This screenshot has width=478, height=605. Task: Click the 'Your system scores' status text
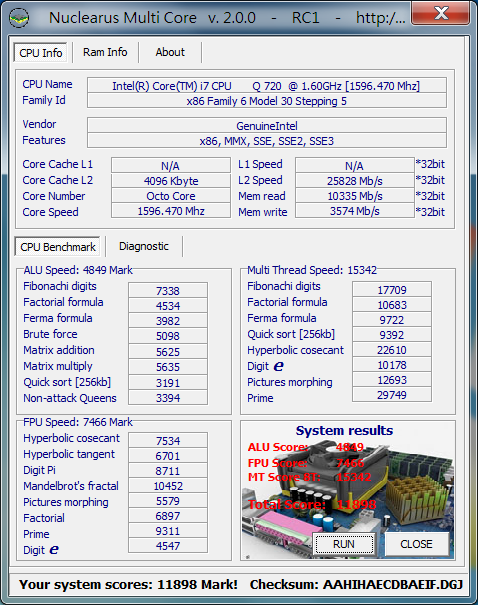tap(128, 585)
